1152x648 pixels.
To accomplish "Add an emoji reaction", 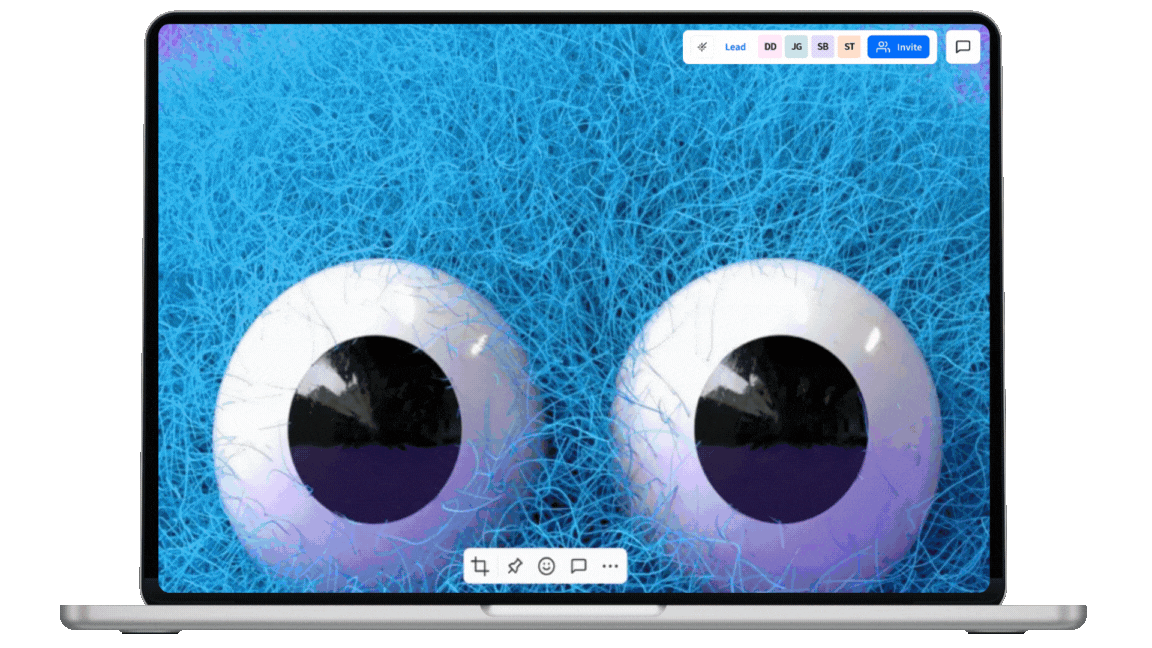I will coord(546,566).
